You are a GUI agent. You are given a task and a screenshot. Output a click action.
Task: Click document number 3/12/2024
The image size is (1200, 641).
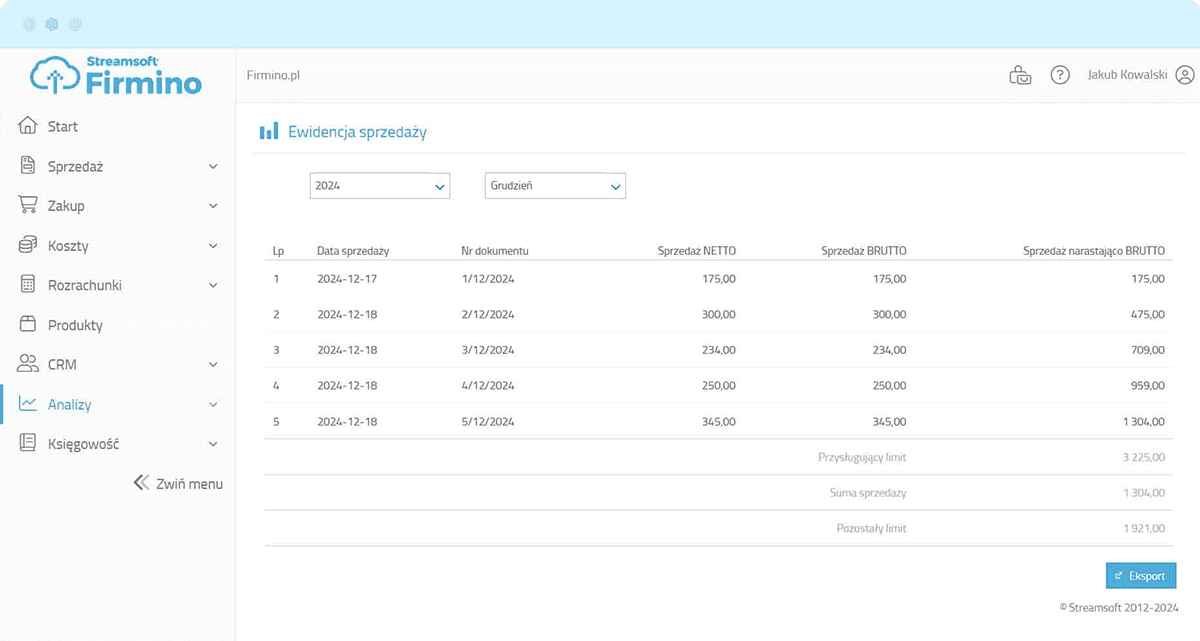[488, 350]
